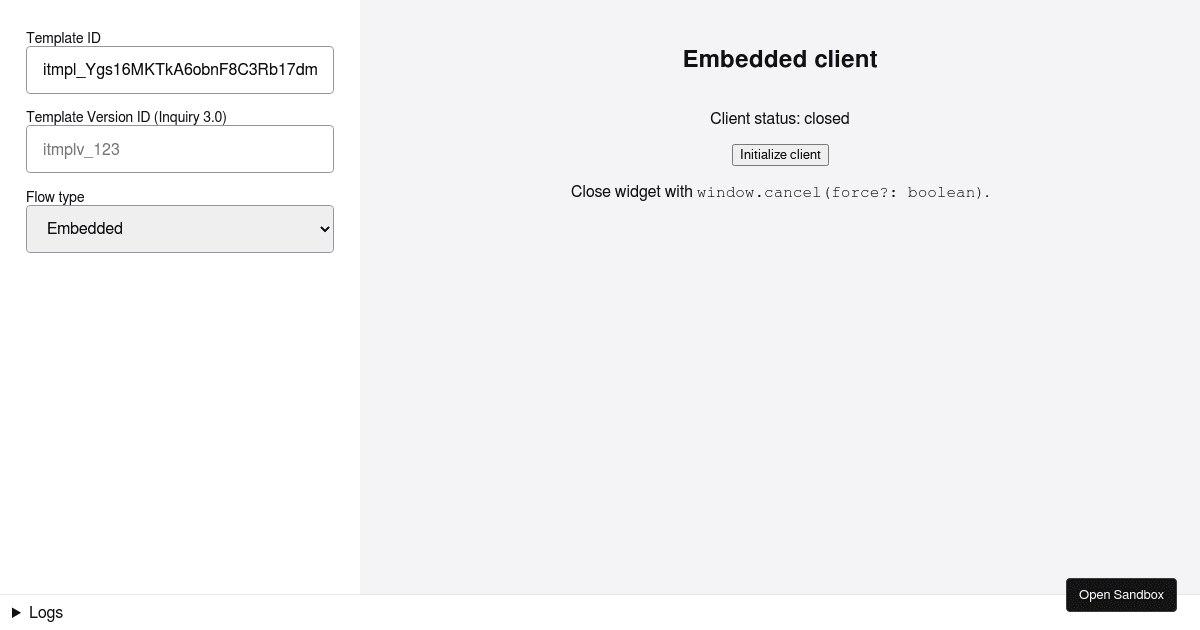Click the Template ID label

pyautogui.click(x=63, y=38)
